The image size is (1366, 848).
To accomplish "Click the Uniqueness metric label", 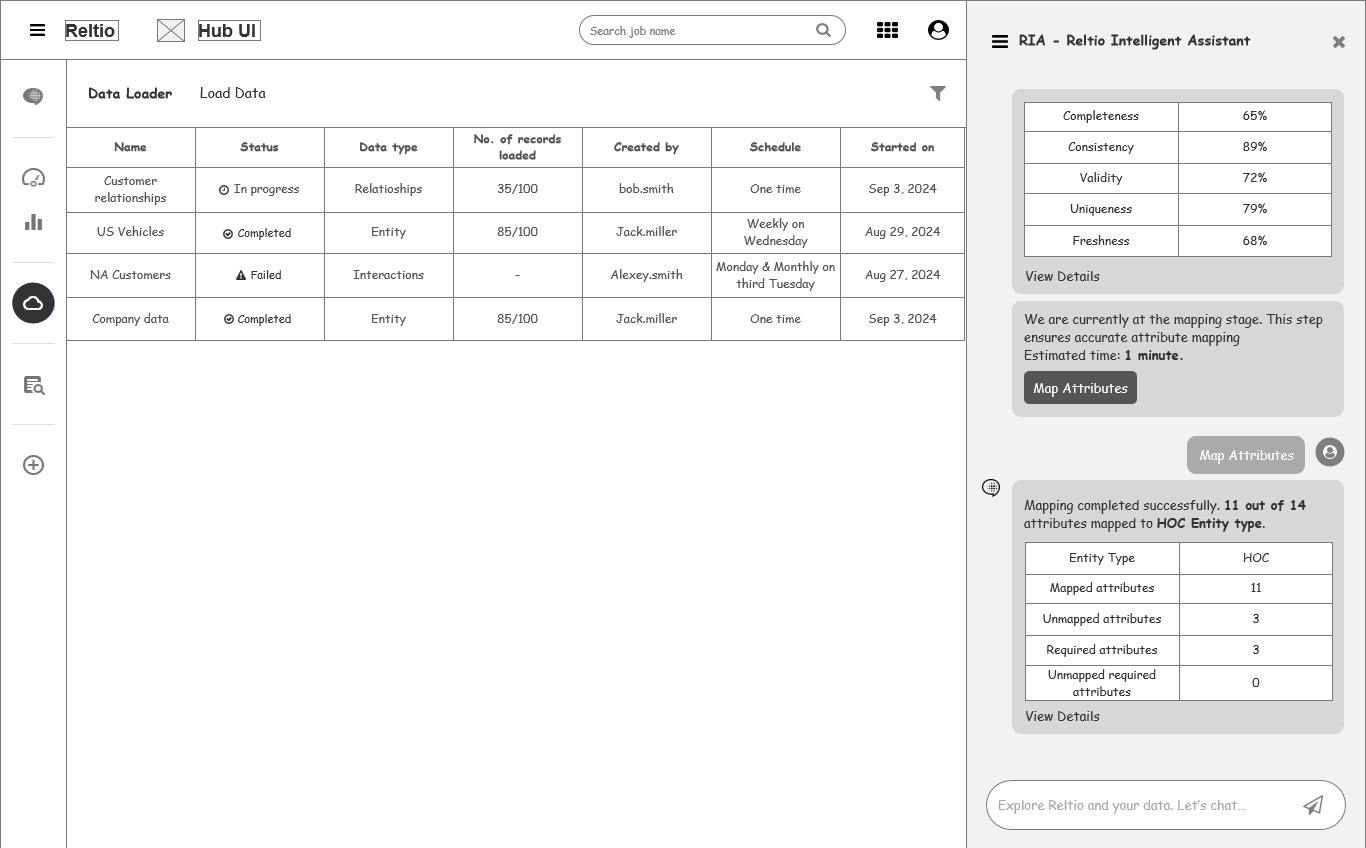I will [x=1101, y=209].
